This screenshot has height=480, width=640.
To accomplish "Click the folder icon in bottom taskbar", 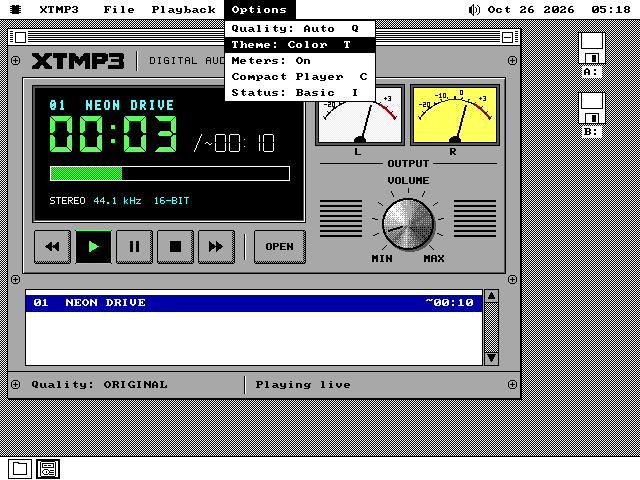I will tap(20, 469).
